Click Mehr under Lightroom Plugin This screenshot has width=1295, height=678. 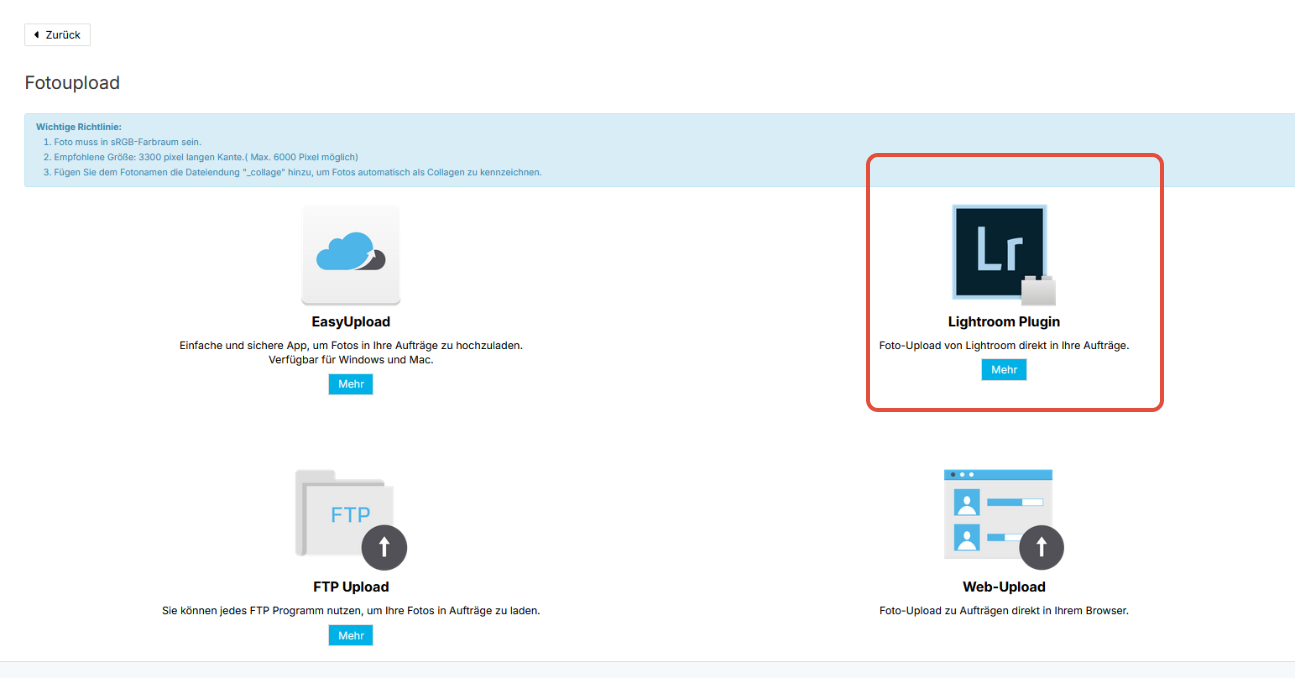pyautogui.click(x=1004, y=370)
